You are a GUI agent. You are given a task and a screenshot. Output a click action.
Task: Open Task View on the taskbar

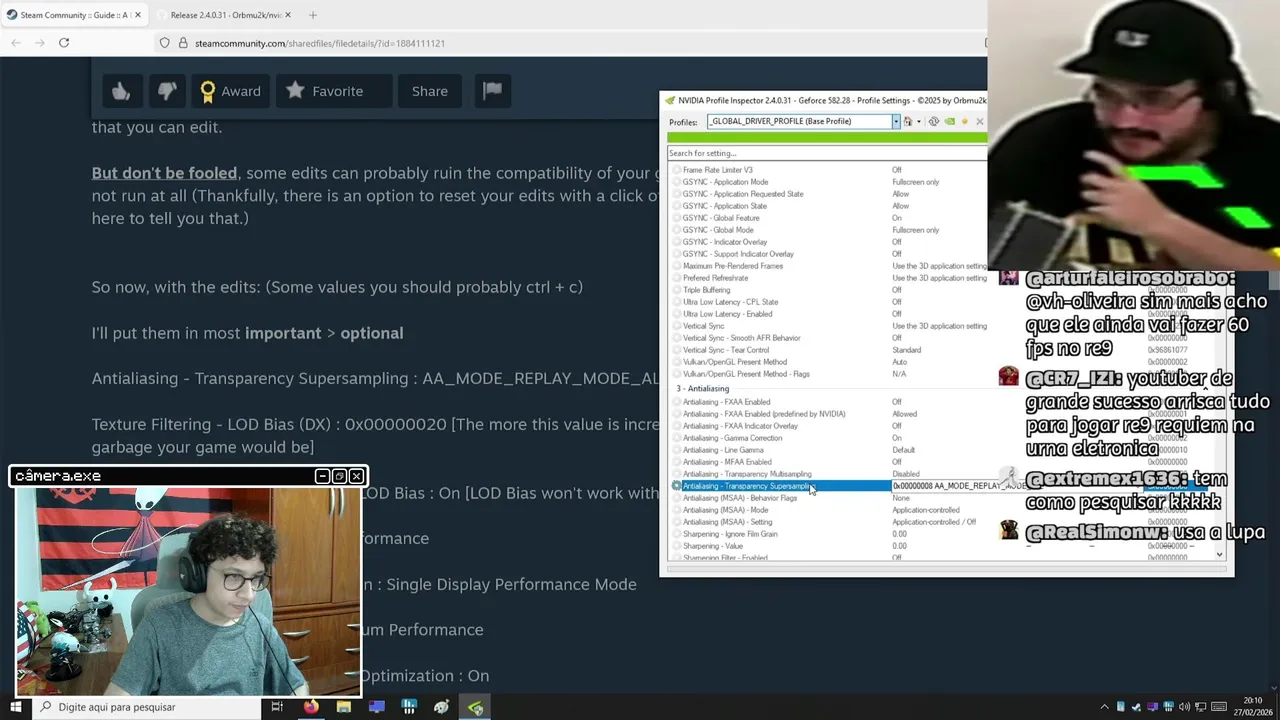(x=277, y=707)
